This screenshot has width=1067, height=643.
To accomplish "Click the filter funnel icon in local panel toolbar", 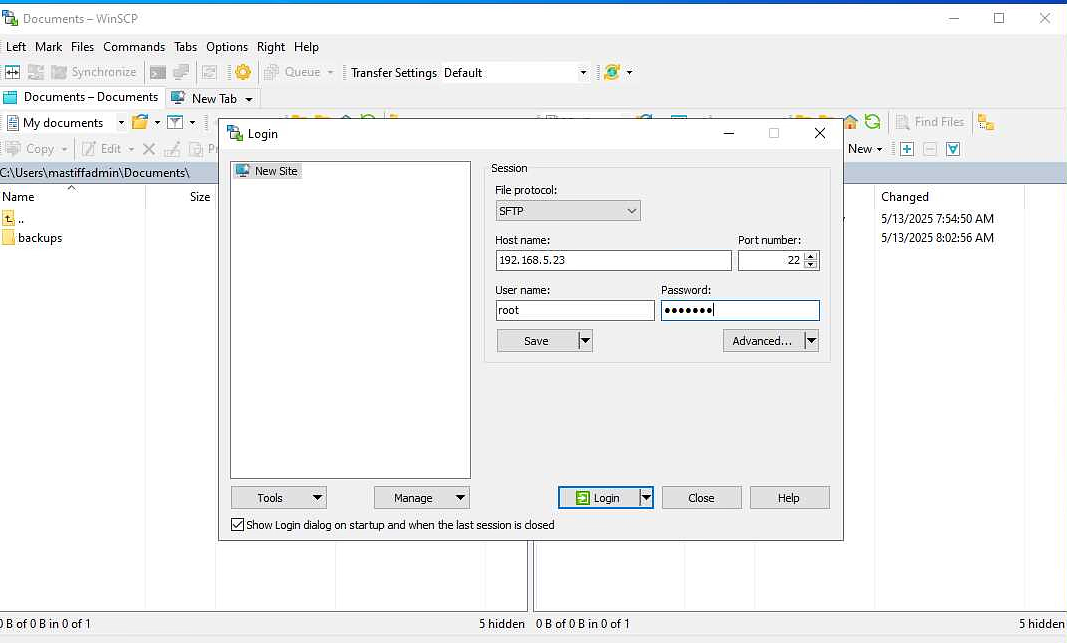I will [175, 122].
